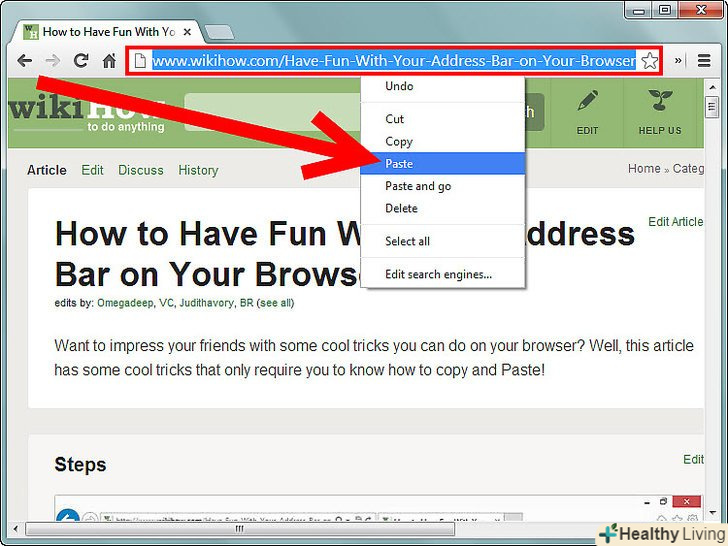This screenshot has width=728, height=546.
Task: Choose Paste from the context menu
Action: point(442,163)
